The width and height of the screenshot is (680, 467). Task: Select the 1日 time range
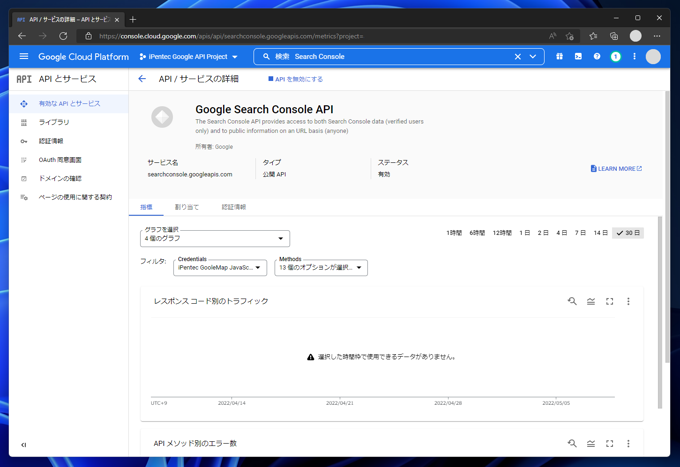point(525,233)
